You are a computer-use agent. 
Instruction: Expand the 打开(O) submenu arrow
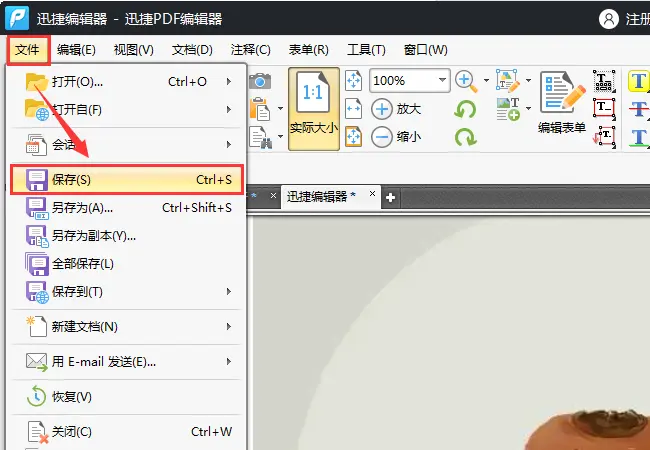(229, 82)
